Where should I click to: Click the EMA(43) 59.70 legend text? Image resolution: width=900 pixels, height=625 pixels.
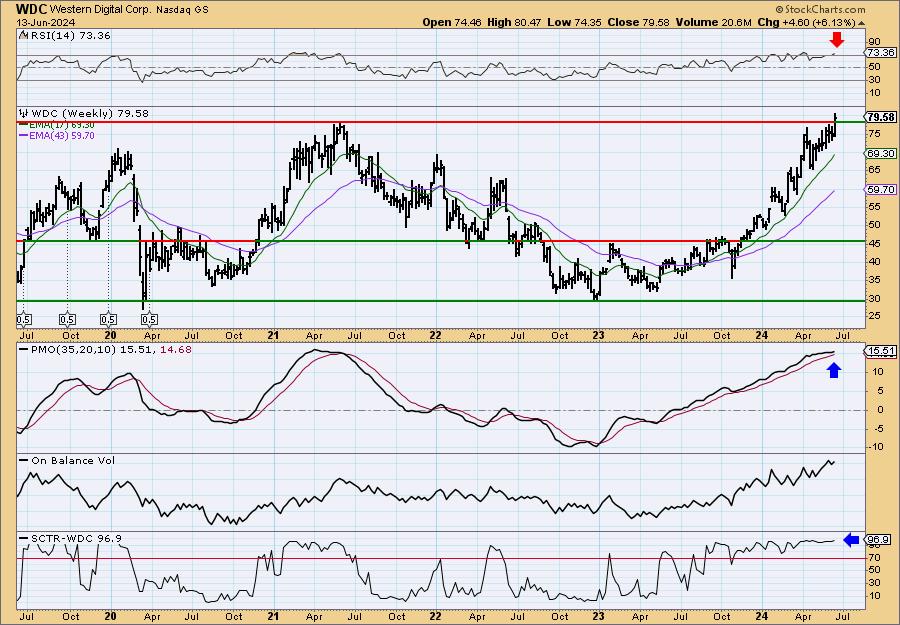(63, 135)
